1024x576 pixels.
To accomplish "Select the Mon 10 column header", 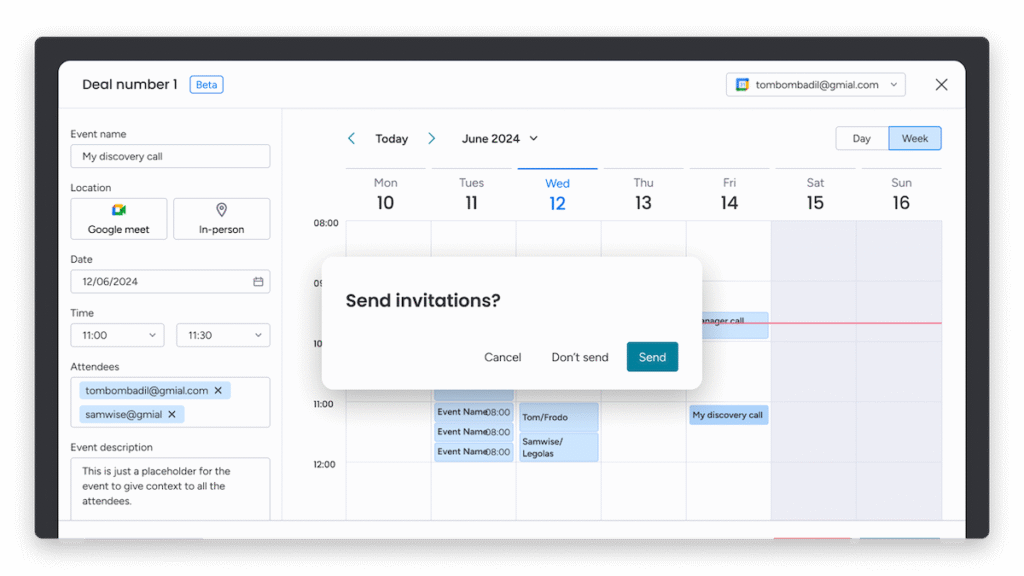I will 385,194.
